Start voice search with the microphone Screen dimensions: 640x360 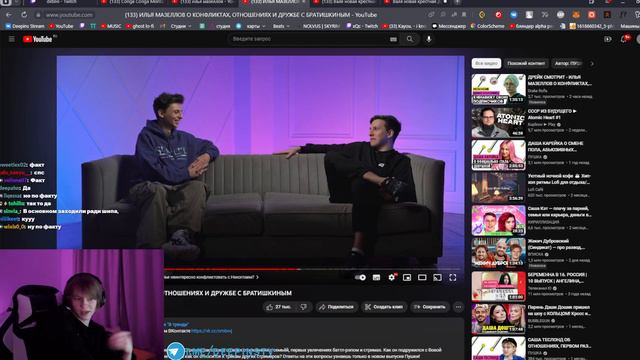429,39
